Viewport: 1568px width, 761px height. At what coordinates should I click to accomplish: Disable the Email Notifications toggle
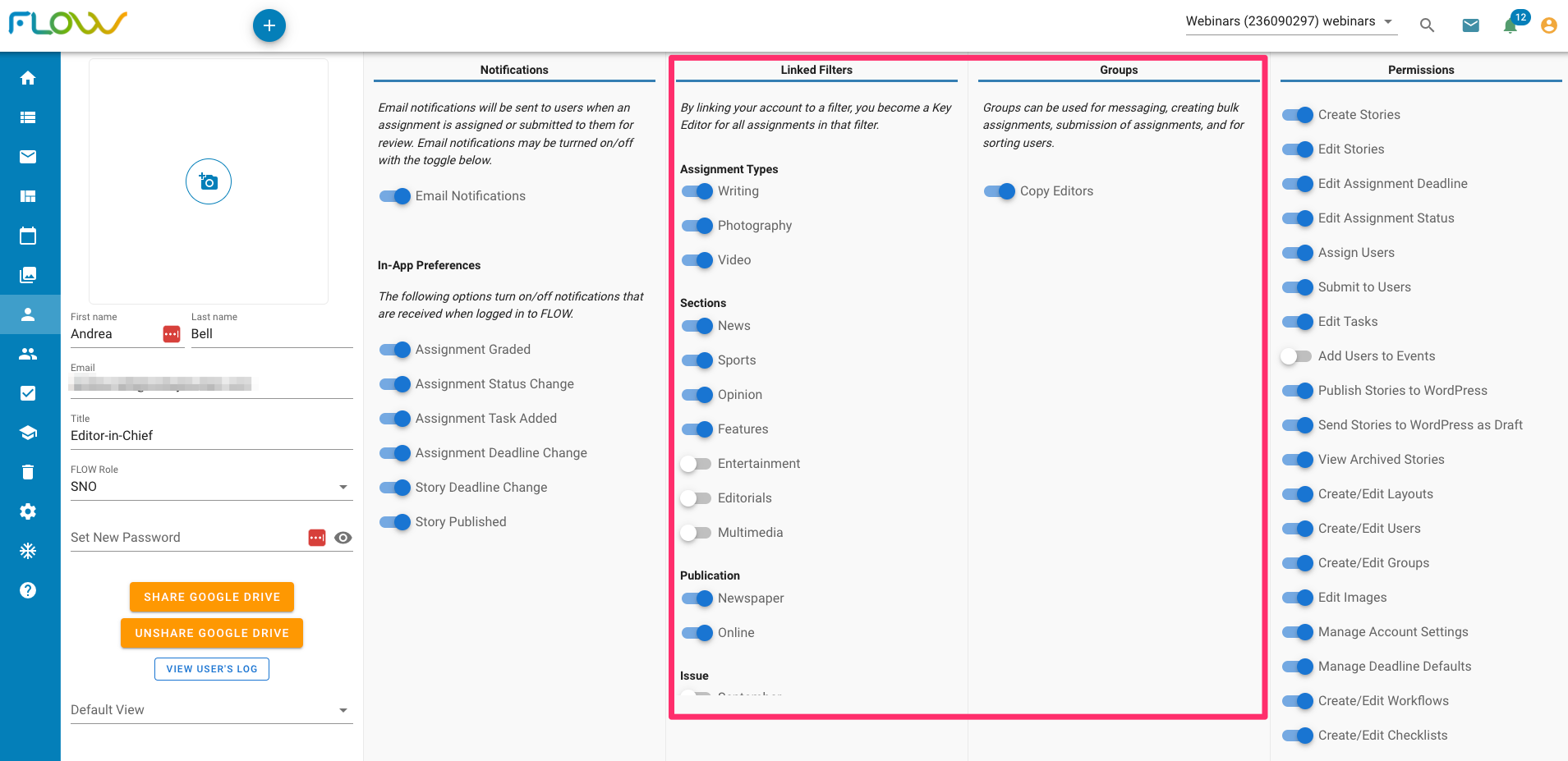point(394,196)
